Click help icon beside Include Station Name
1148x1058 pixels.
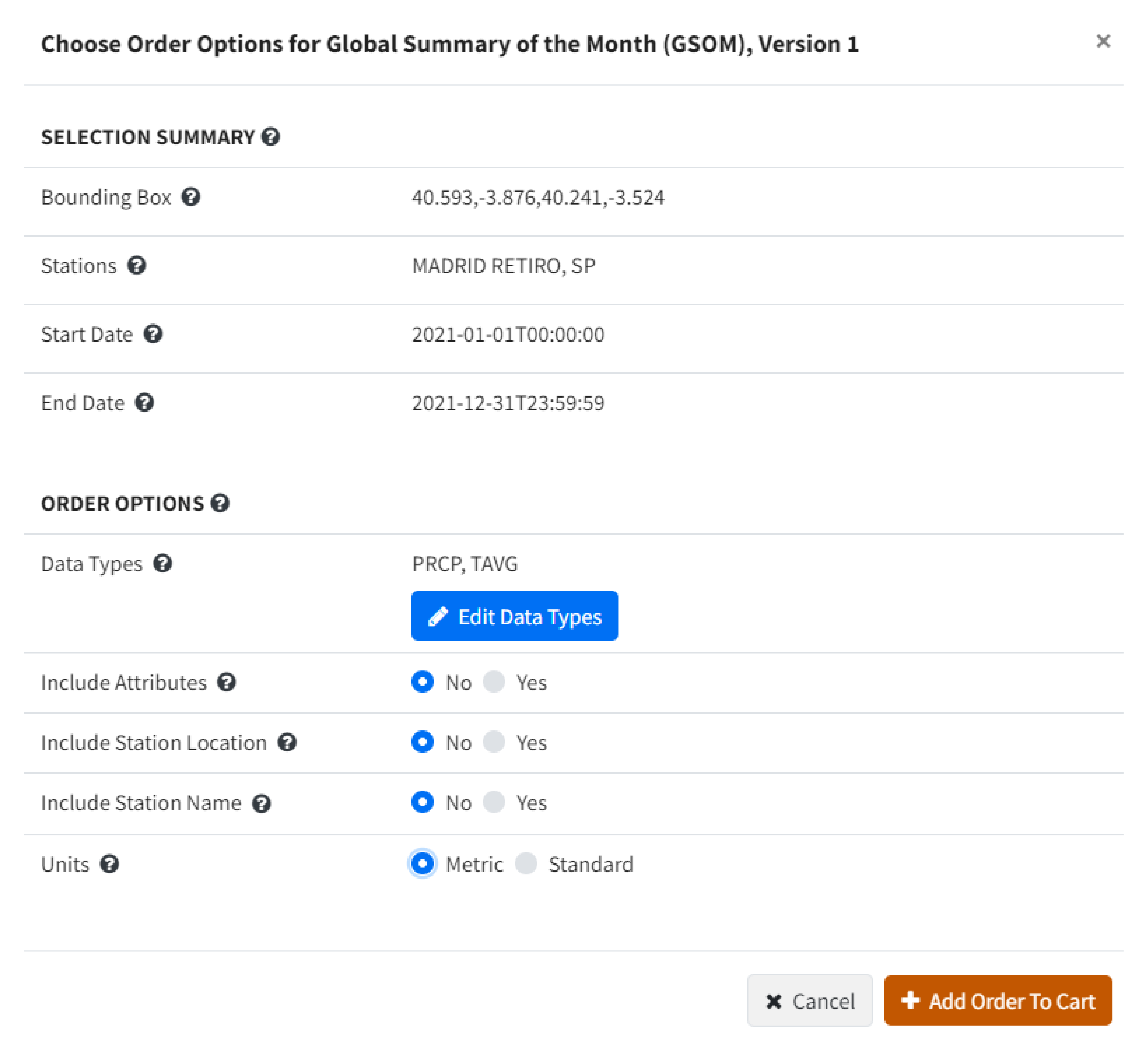262,803
